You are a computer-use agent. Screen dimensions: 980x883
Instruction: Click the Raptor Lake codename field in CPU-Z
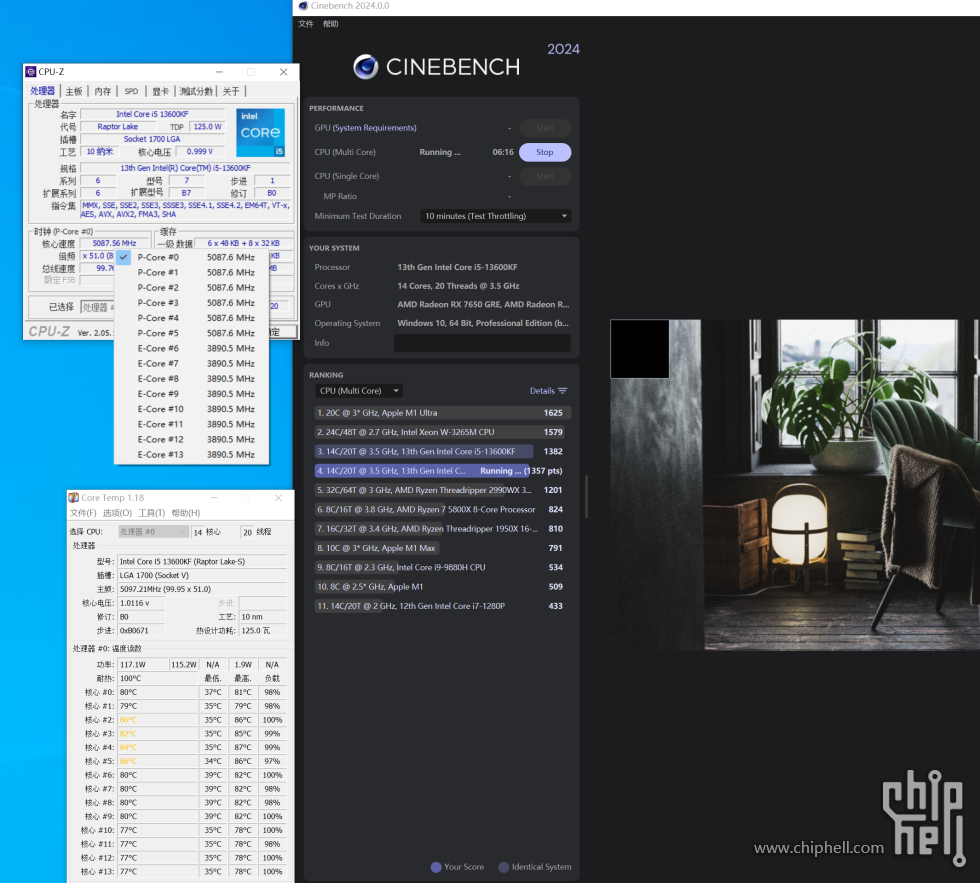pos(118,127)
